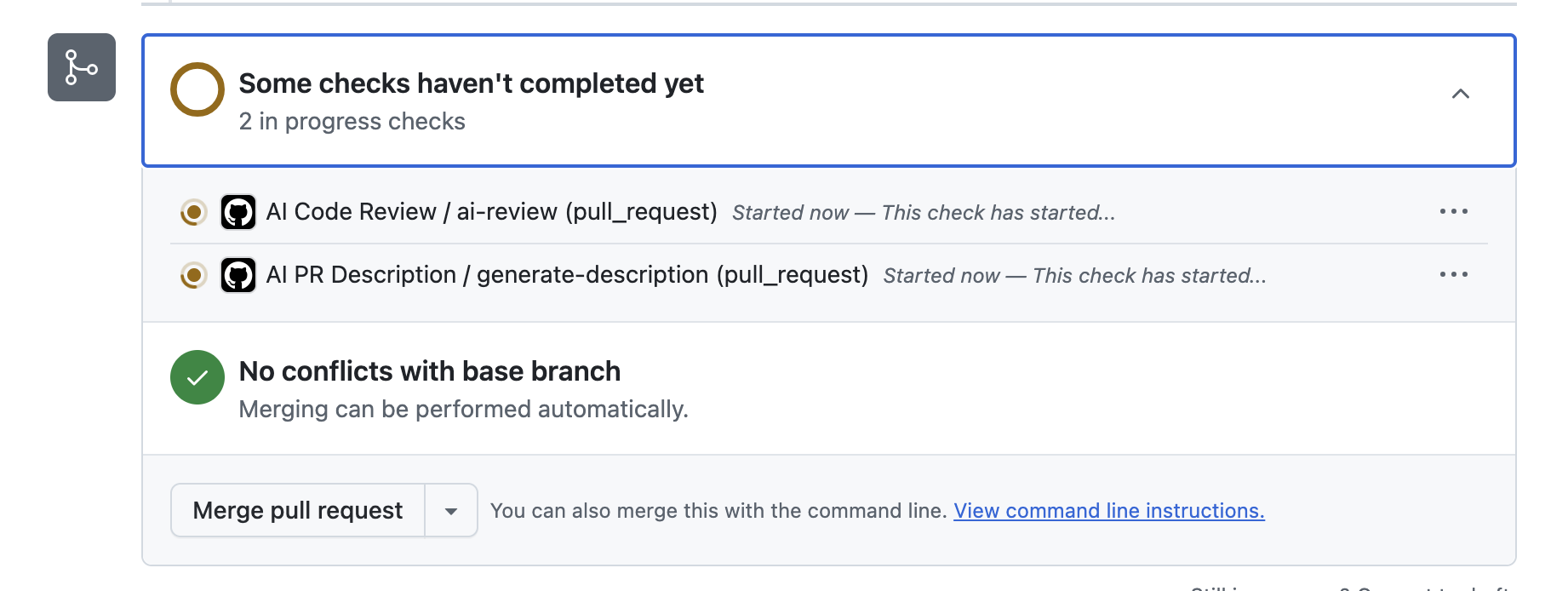Click the in-progress dot next to generate-description check
The height and width of the screenshot is (591, 1568).
click(193, 275)
